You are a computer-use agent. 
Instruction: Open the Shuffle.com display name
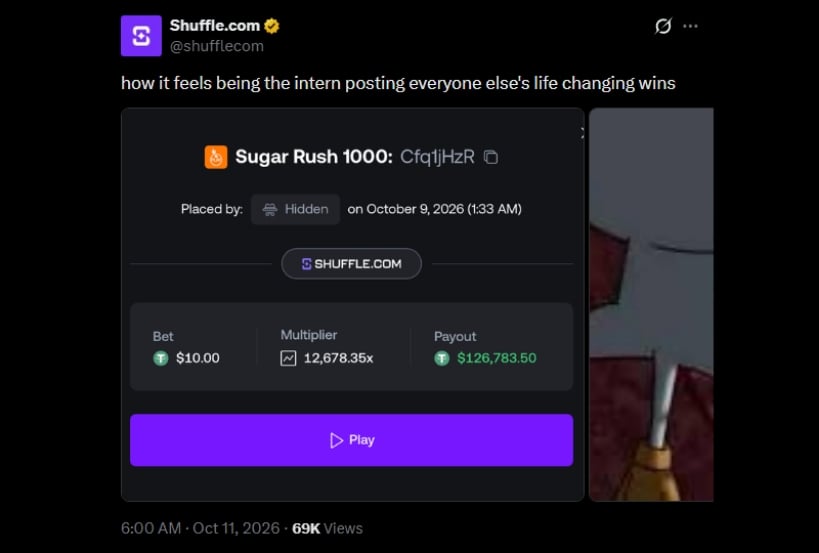click(215, 25)
